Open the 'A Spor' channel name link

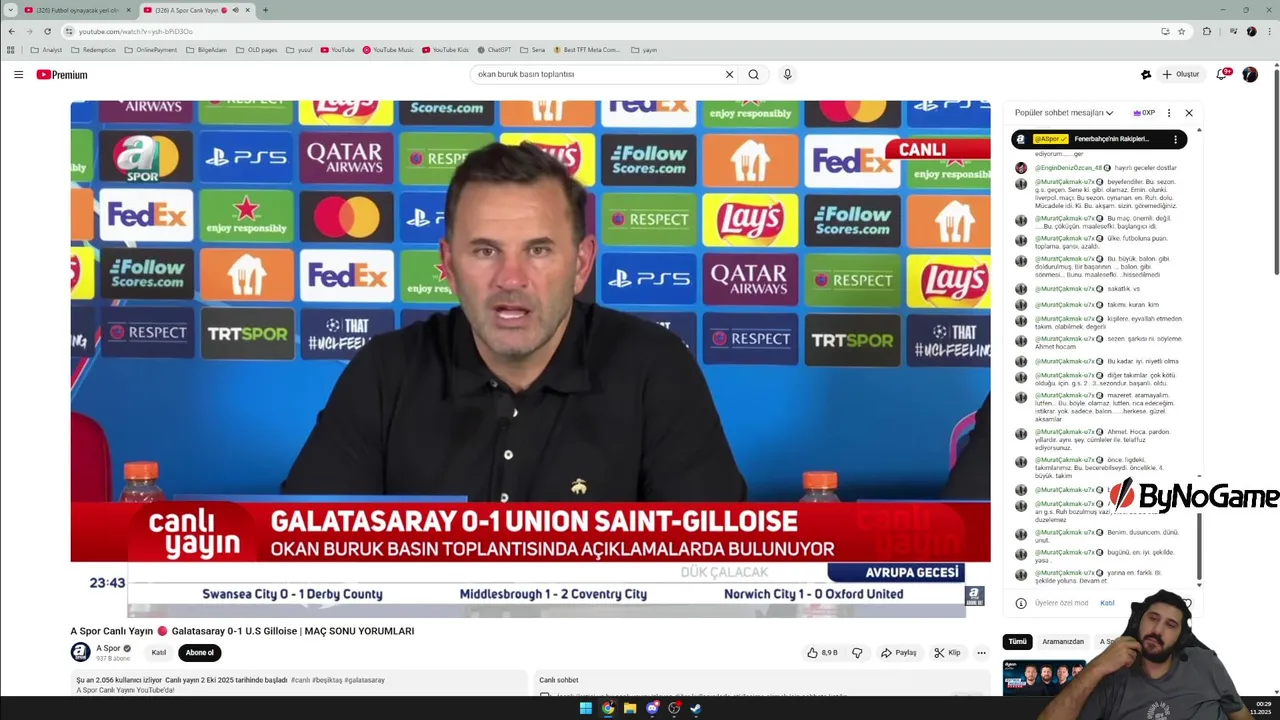click(108, 648)
